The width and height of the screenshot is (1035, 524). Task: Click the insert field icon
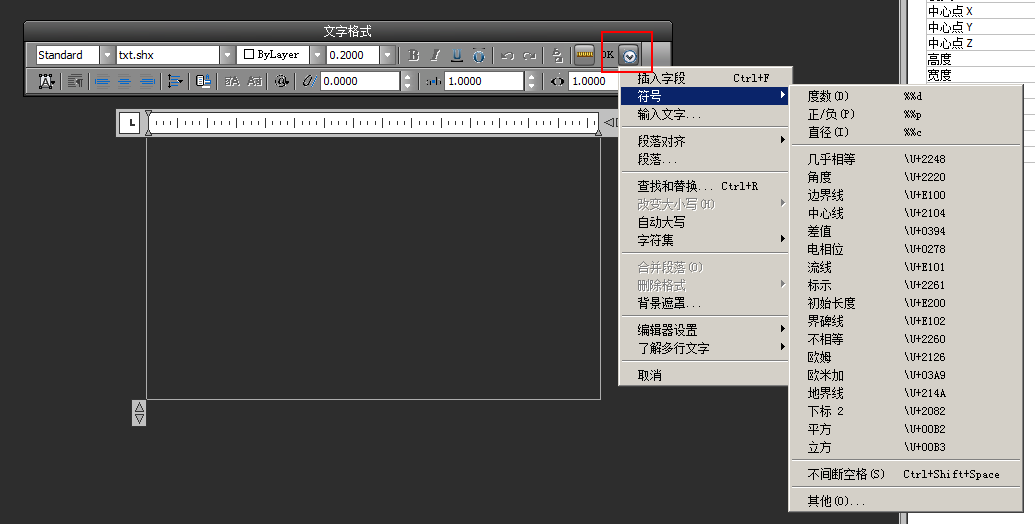(203, 81)
